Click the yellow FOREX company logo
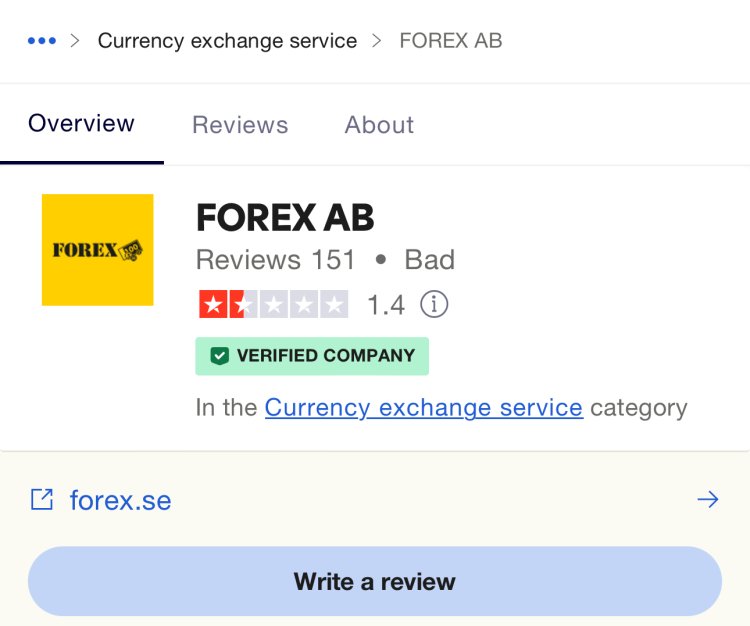 coord(97,250)
